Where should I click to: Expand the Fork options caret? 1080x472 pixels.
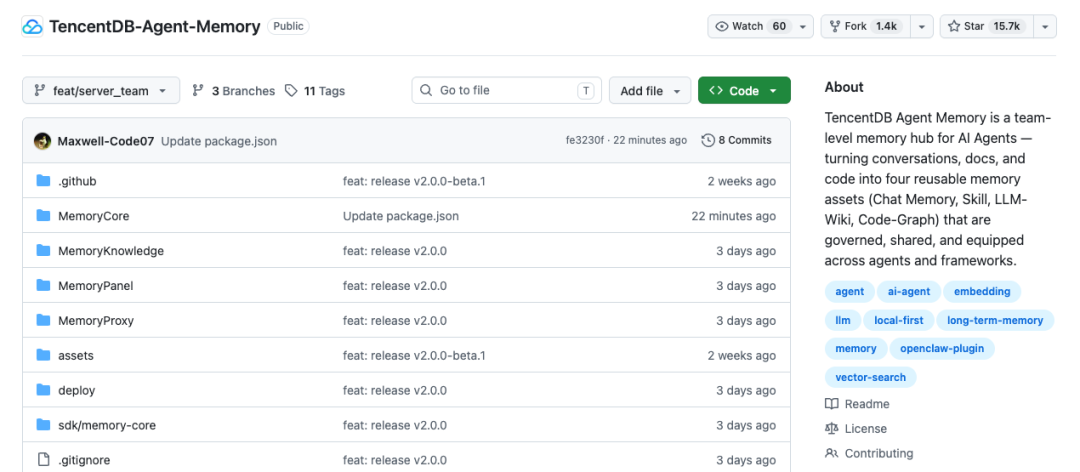point(922,26)
